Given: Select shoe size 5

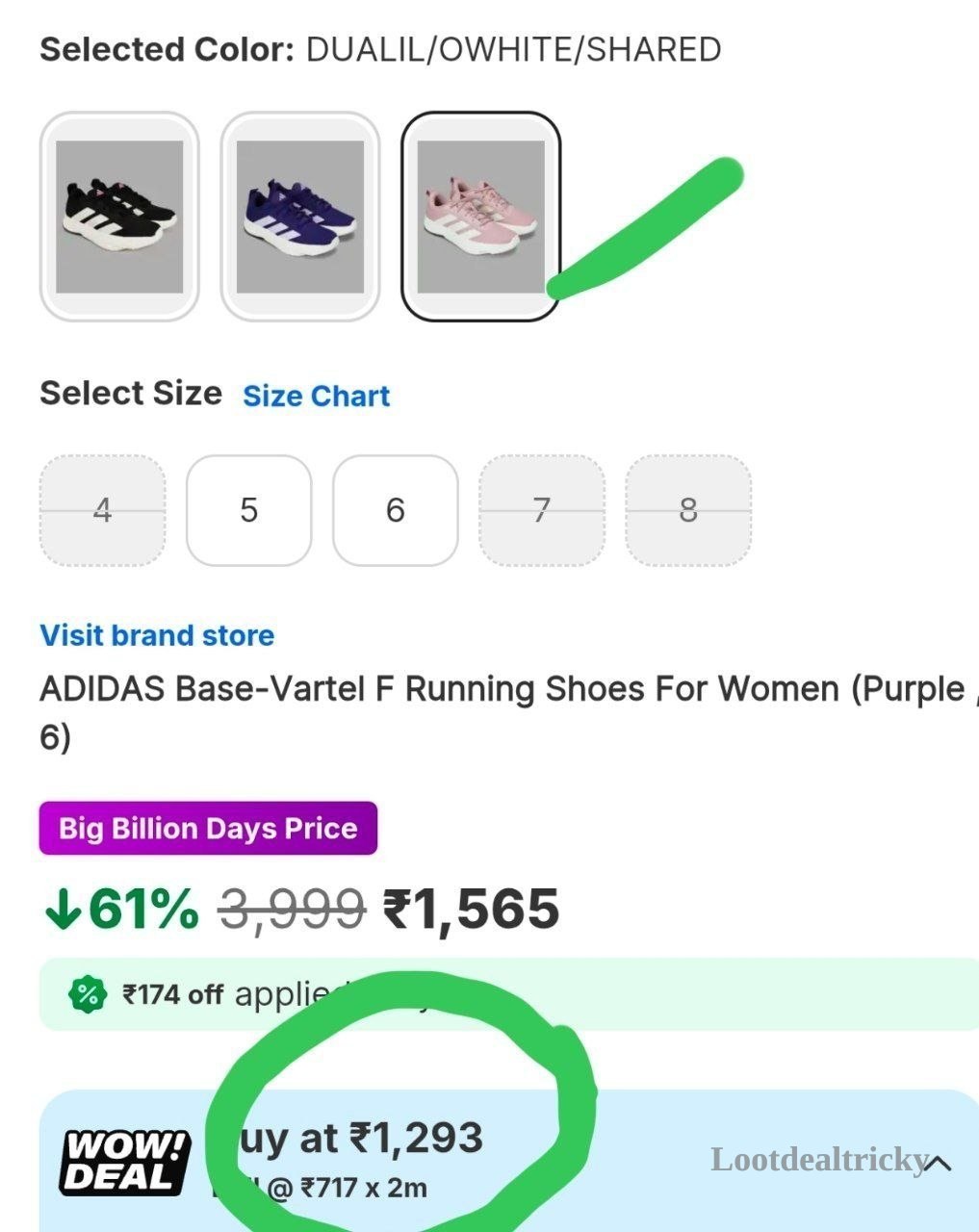Looking at the screenshot, I should click(x=249, y=510).
